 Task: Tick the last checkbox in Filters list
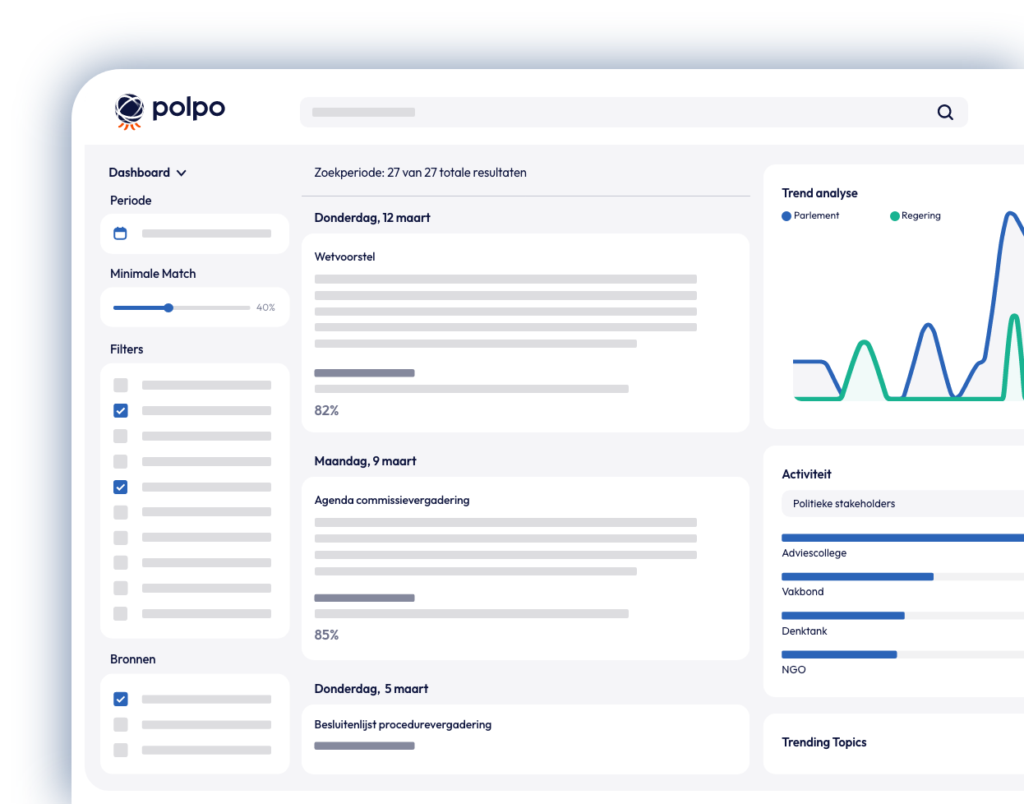120,613
